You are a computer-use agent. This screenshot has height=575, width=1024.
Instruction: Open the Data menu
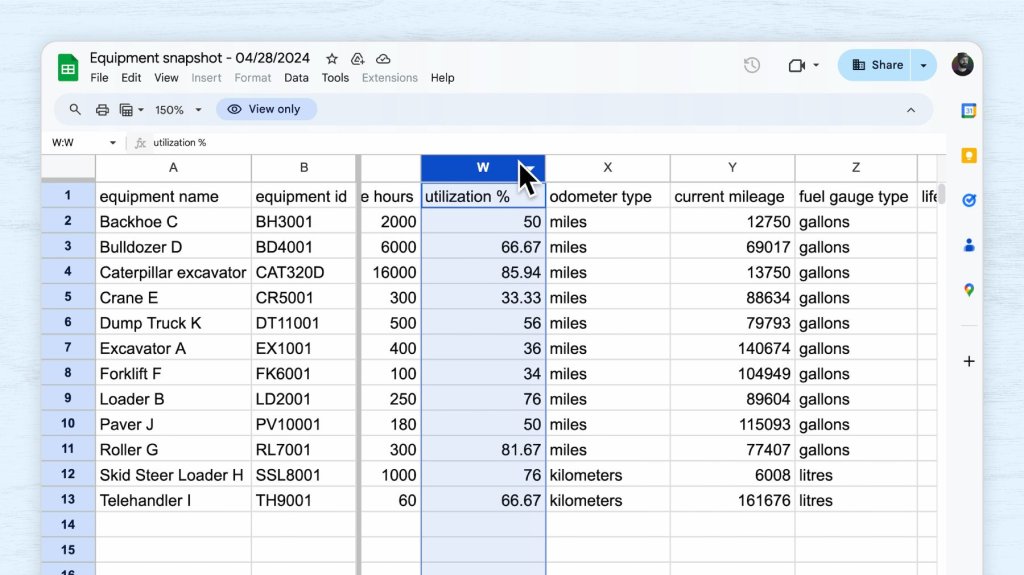click(x=296, y=78)
